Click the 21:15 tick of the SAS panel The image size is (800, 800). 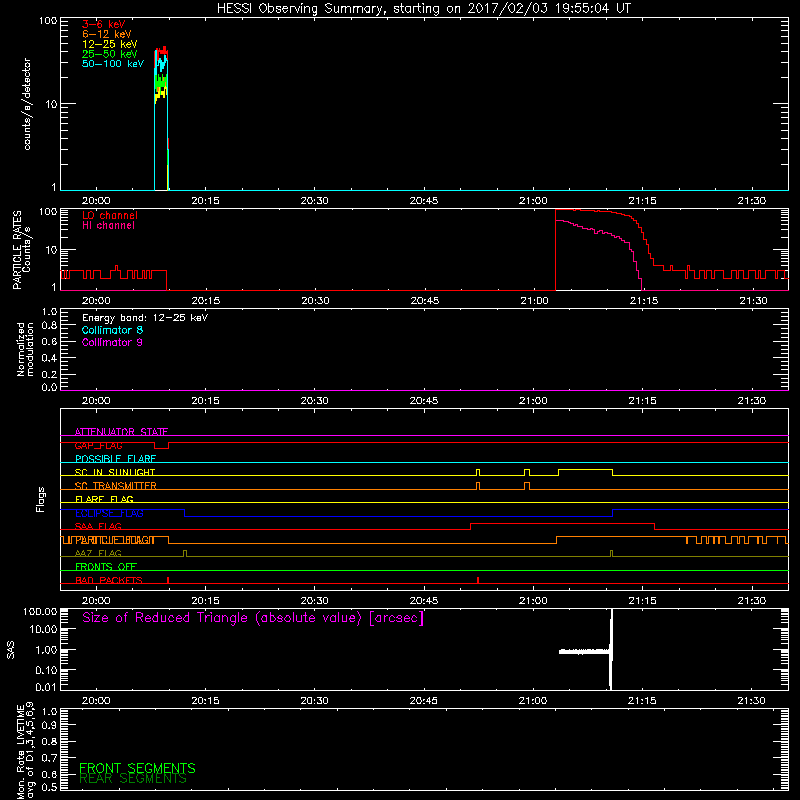[642, 701]
